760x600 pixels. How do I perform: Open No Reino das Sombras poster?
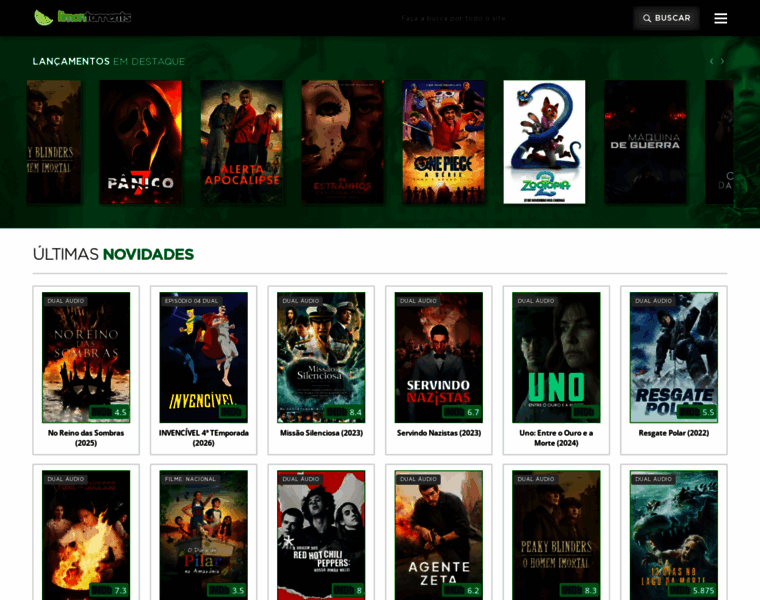86,357
